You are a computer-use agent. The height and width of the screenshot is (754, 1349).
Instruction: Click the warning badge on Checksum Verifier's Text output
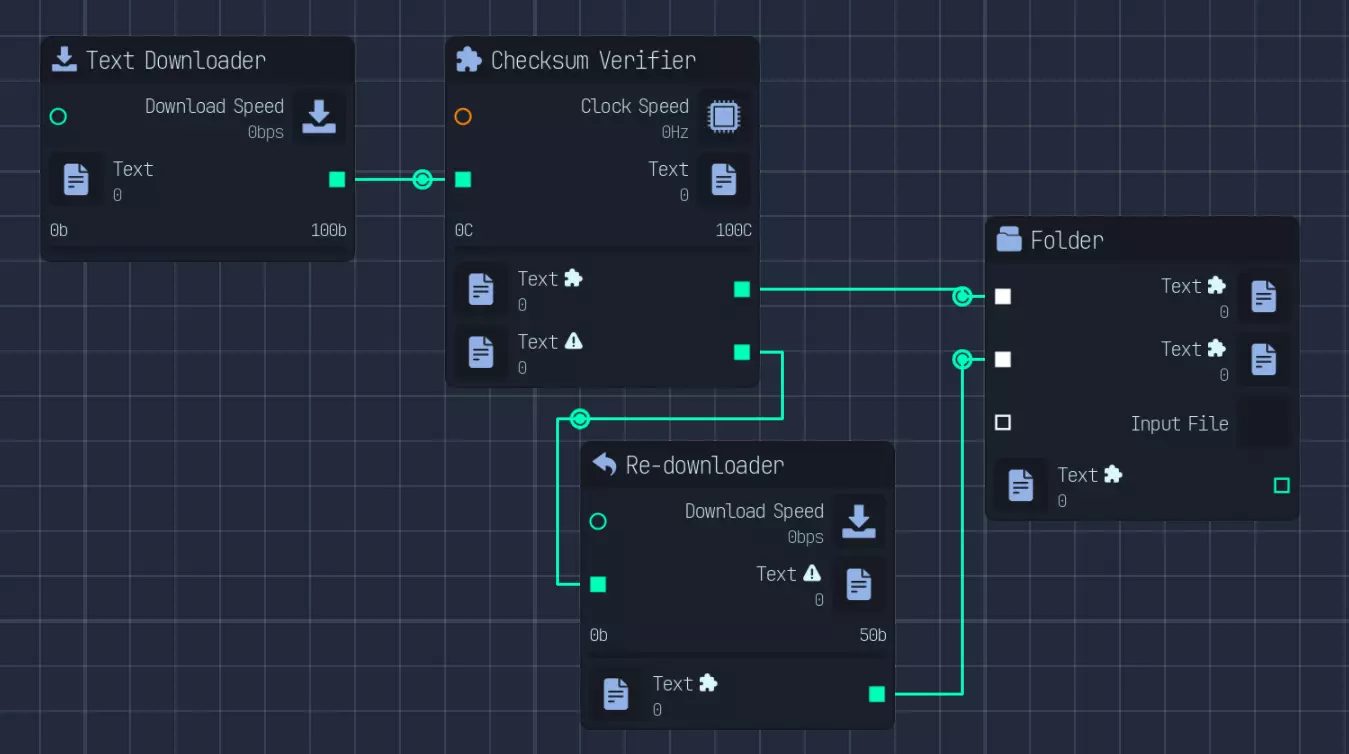573,341
